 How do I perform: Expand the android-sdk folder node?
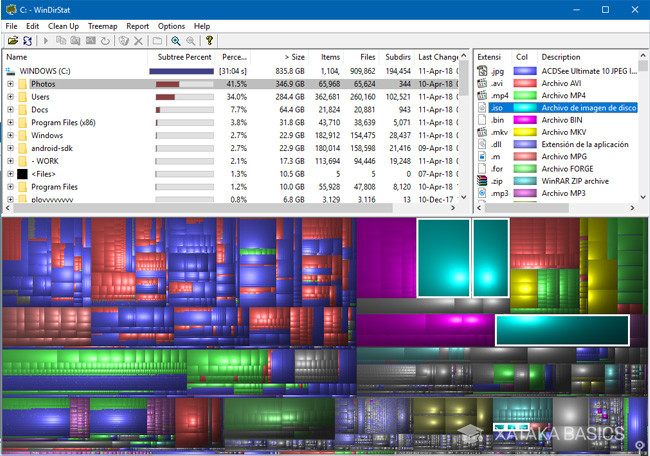(x=10, y=148)
